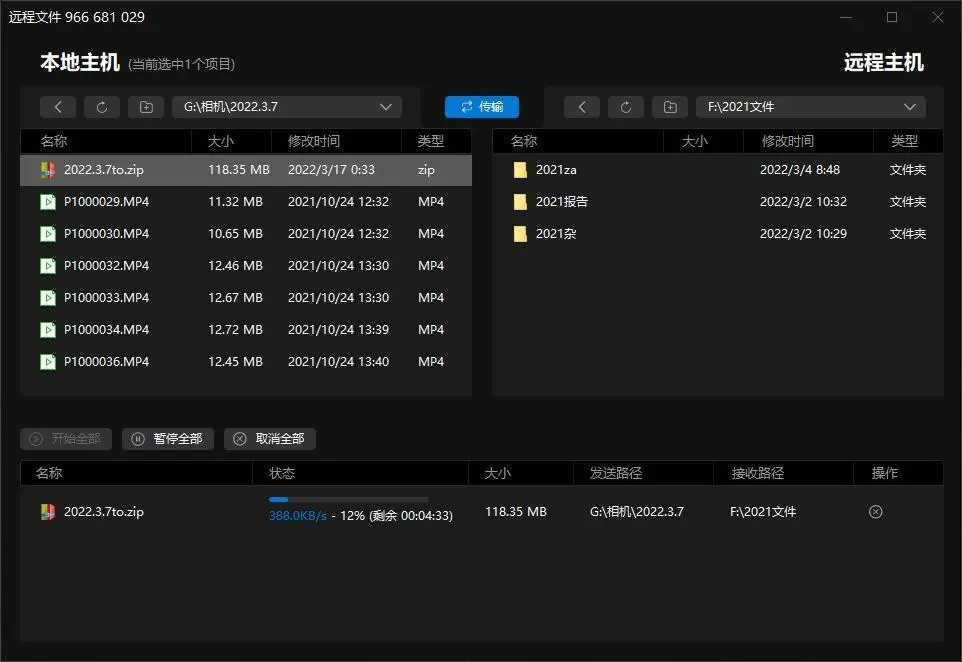Click the refresh icon on remote host panel
The height and width of the screenshot is (662, 962).
[625, 107]
